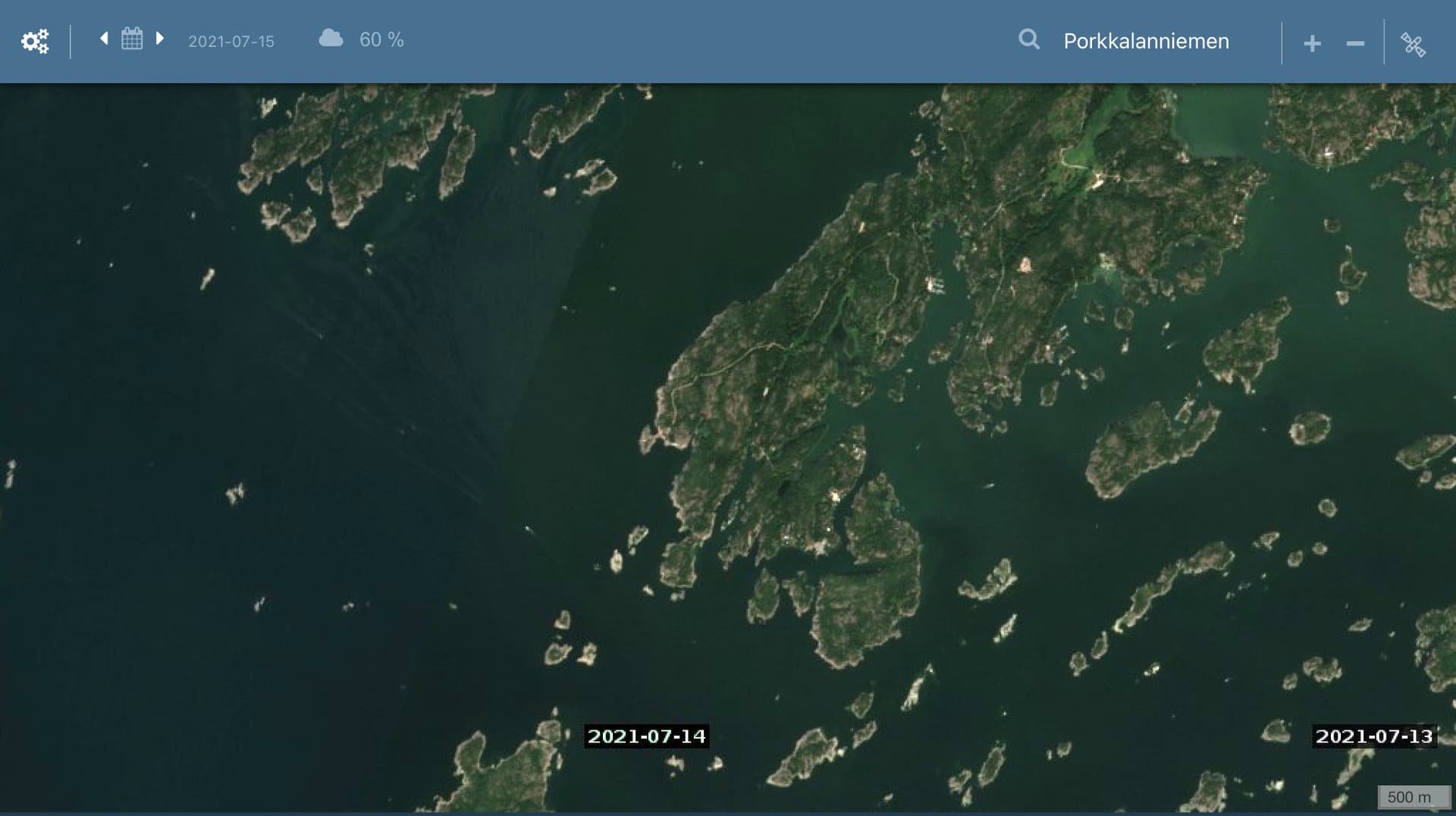Viewport: 1456px width, 816px height.
Task: Select the 2021-07-13 image date label
Action: [x=1373, y=736]
